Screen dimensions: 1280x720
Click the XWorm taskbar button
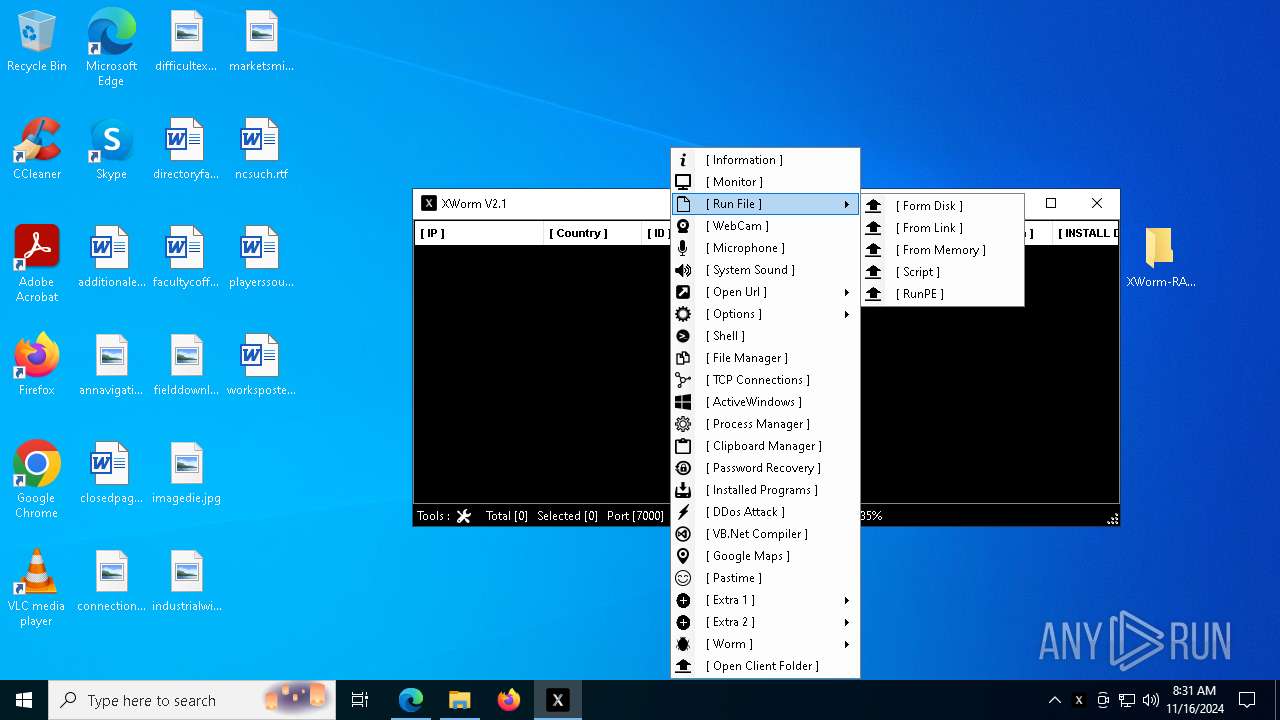[558, 700]
